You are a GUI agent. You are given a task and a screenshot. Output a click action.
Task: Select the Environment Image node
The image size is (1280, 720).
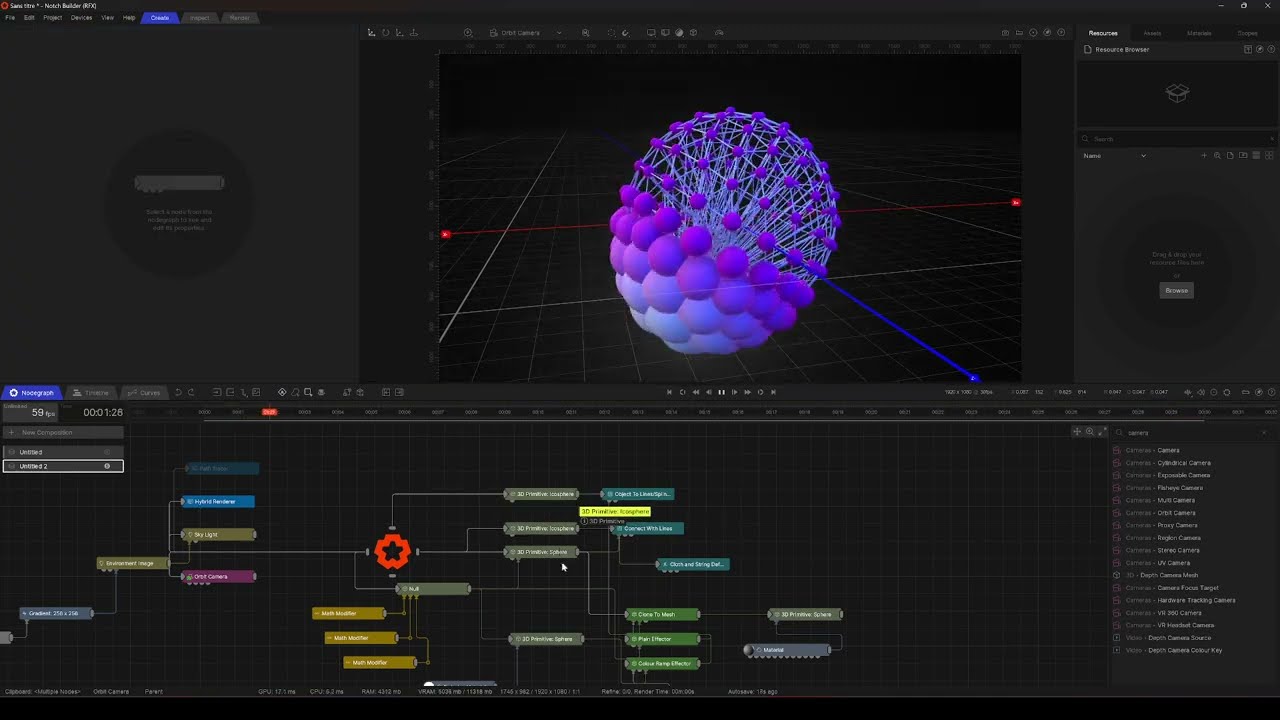click(x=133, y=563)
